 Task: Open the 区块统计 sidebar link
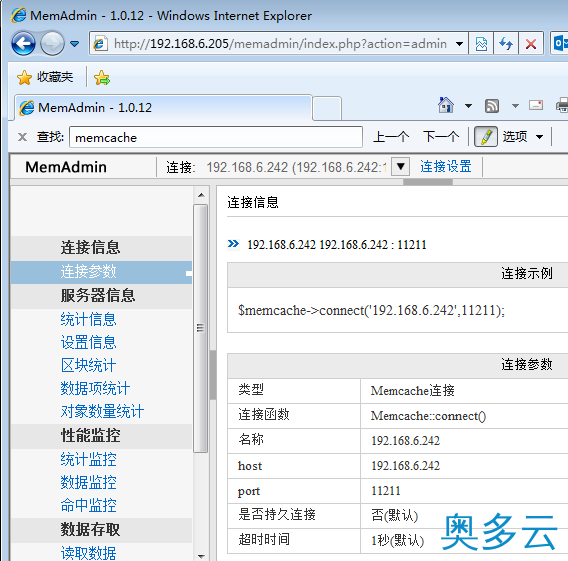click(x=88, y=365)
